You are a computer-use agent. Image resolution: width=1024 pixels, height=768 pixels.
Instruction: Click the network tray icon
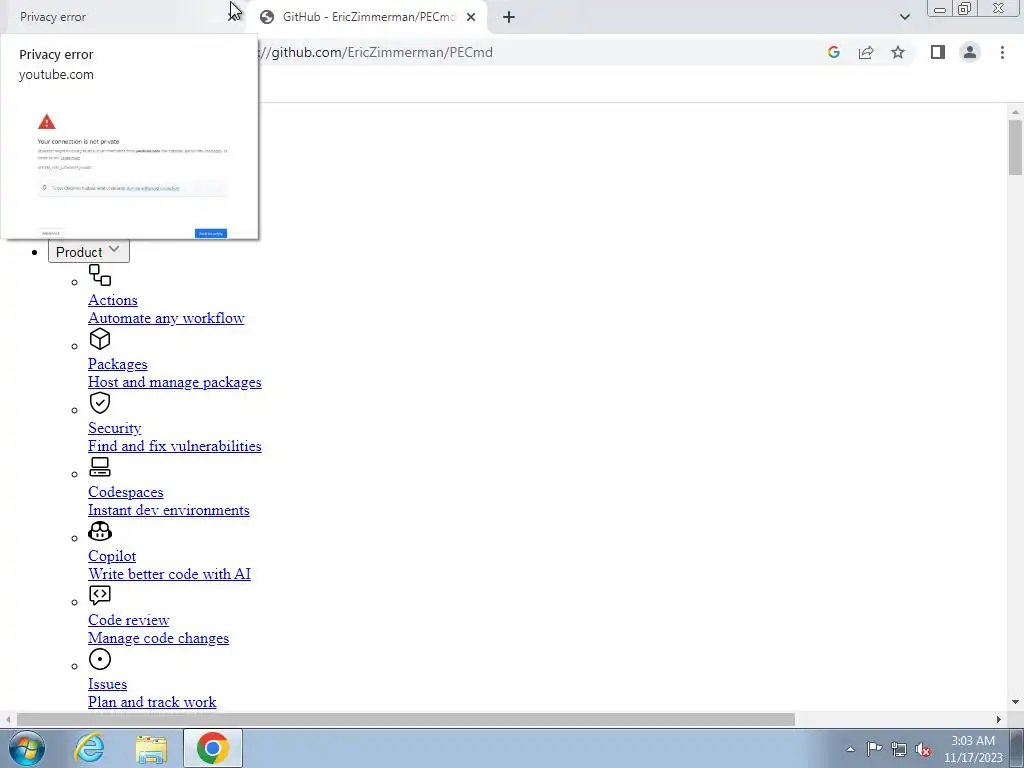(899, 749)
